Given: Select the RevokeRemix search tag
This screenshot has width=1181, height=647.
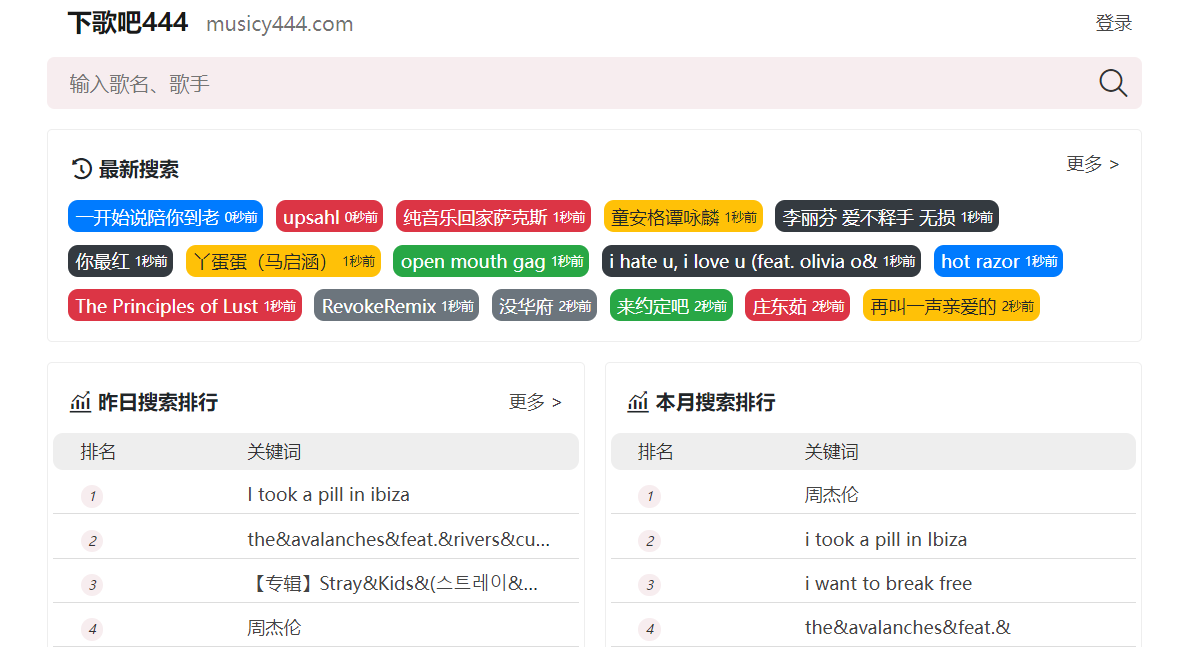Looking at the screenshot, I should pos(396,306).
